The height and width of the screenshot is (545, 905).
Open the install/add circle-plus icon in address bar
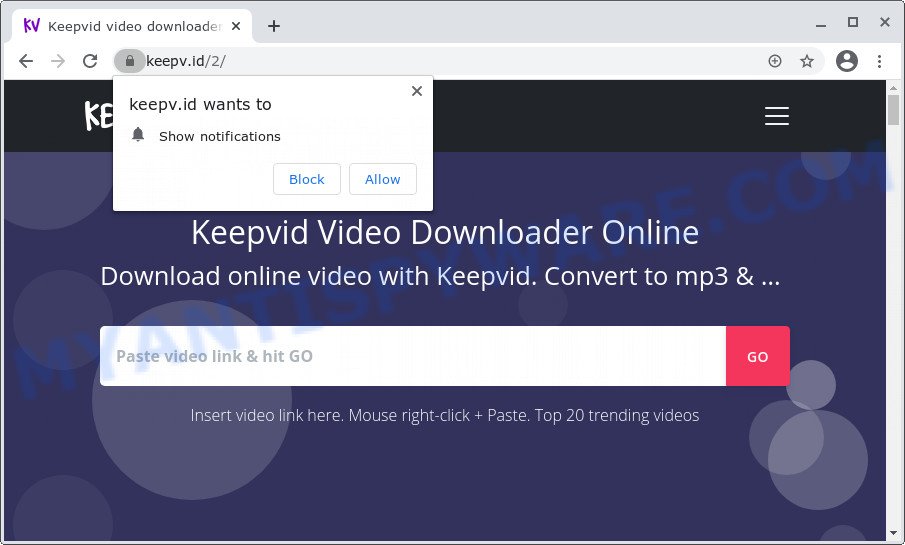pyautogui.click(x=775, y=61)
